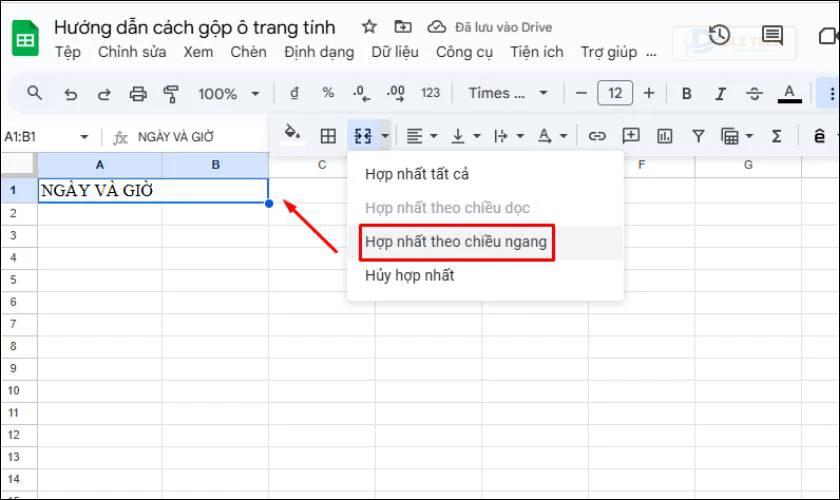The width and height of the screenshot is (840, 500).
Task: Click the insert chart icon
Action: (x=664, y=136)
